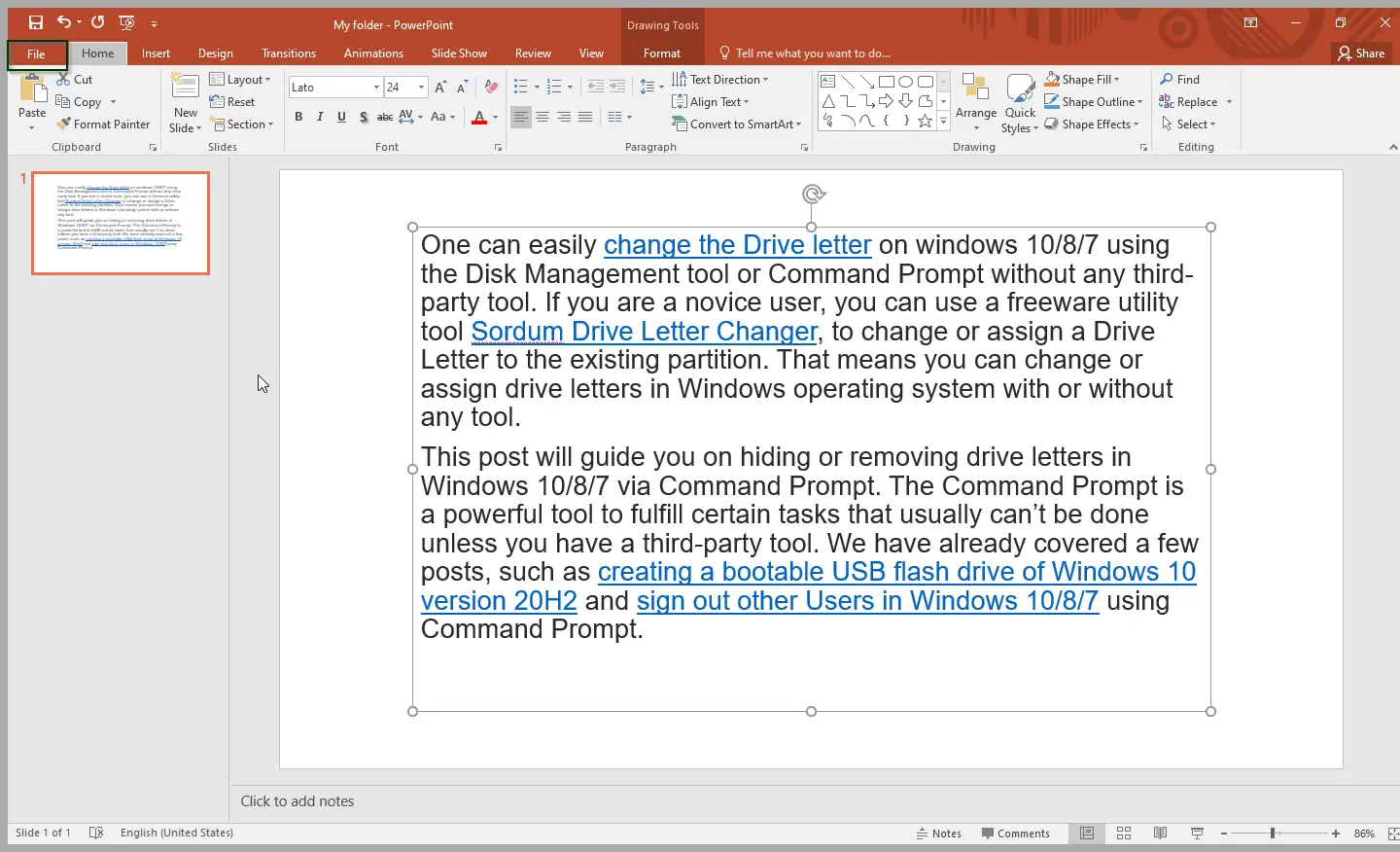Increase the list indent level
This screenshot has height=852, width=1400.
pos(617,88)
